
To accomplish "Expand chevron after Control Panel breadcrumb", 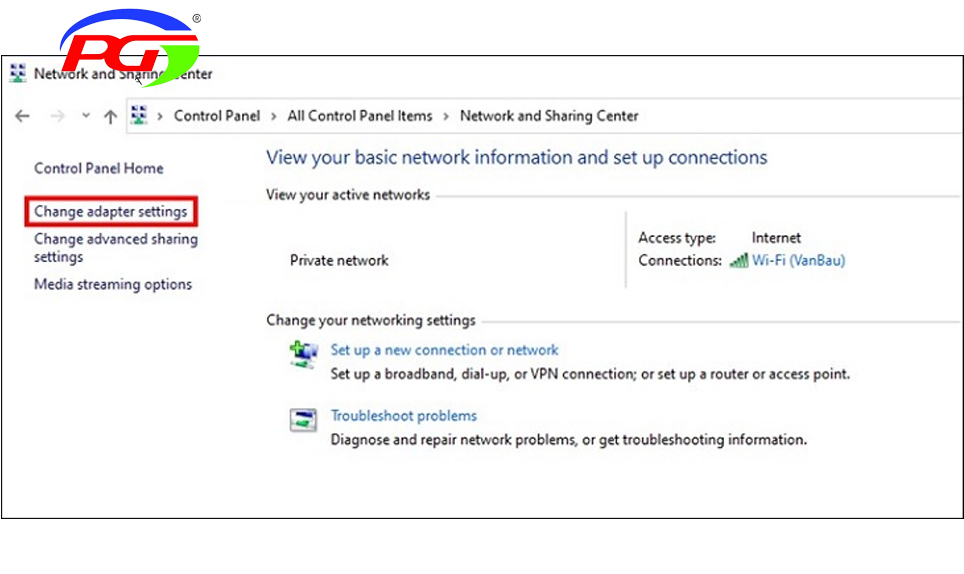I will click(274, 116).
